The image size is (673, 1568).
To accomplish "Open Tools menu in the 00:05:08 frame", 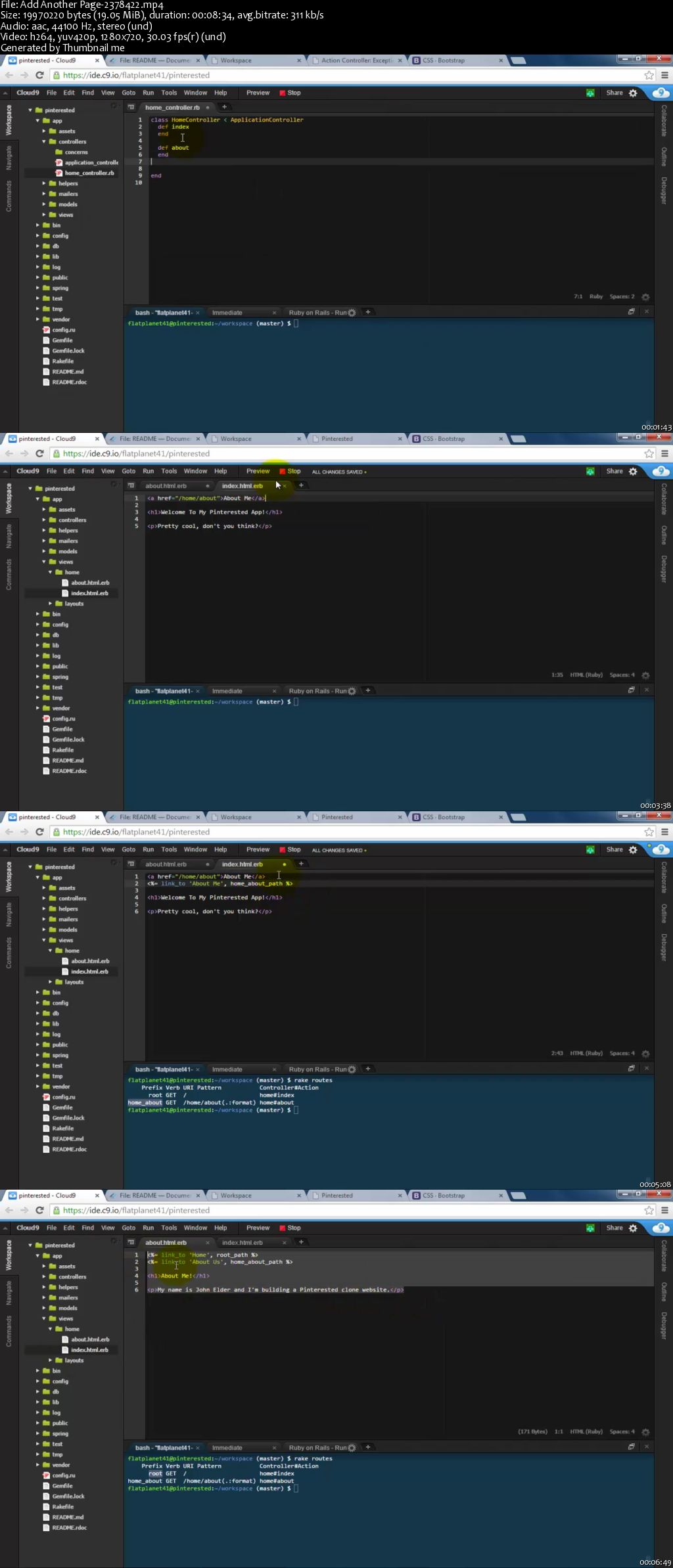I will 169,849.
